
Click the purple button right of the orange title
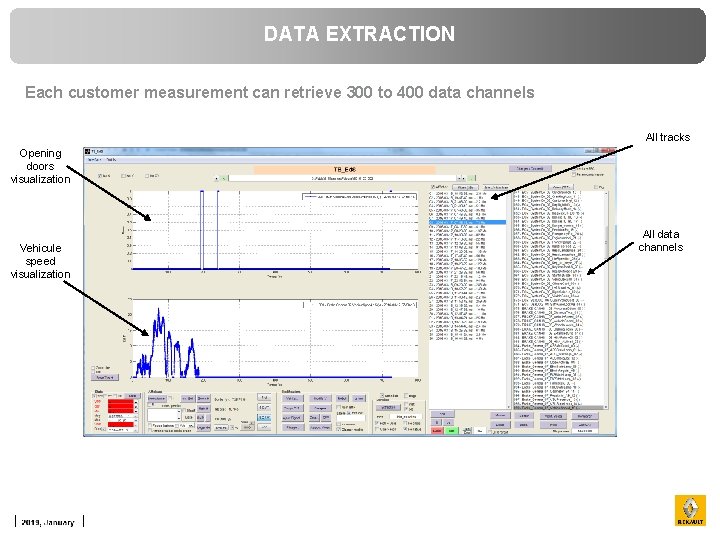point(530,169)
